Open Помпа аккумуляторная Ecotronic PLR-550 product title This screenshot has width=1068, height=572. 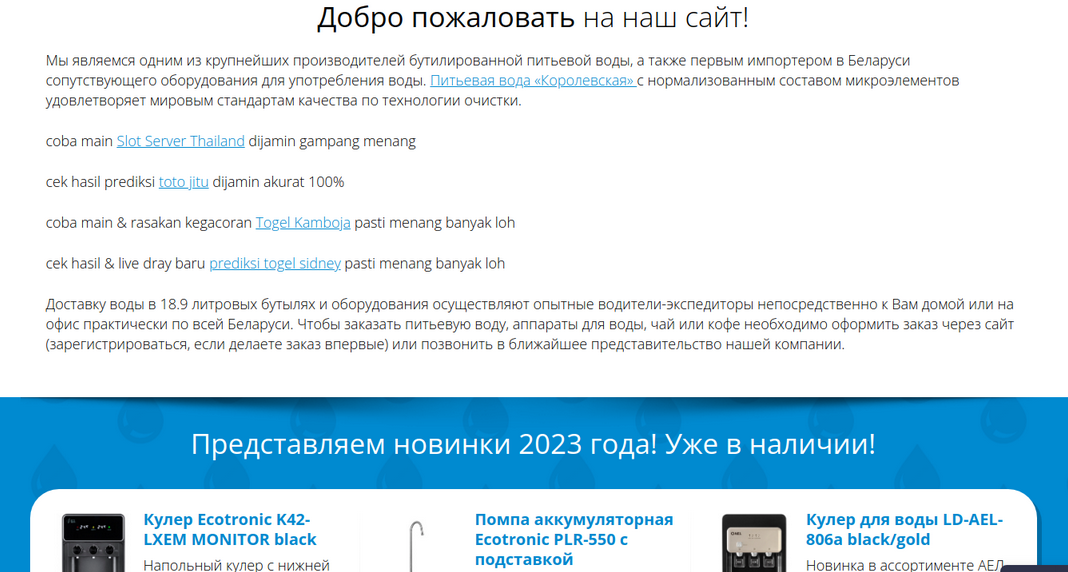574,540
